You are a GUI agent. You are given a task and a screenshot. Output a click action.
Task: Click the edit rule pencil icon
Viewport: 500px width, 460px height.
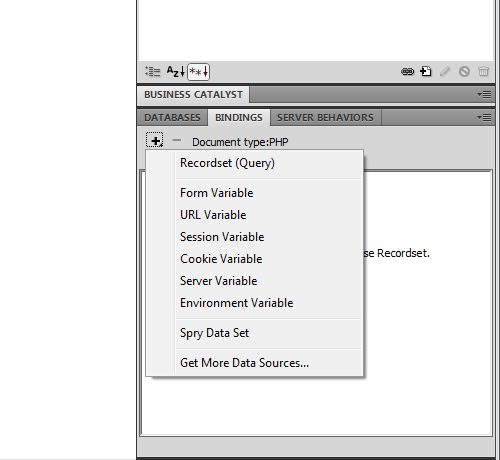coord(445,71)
